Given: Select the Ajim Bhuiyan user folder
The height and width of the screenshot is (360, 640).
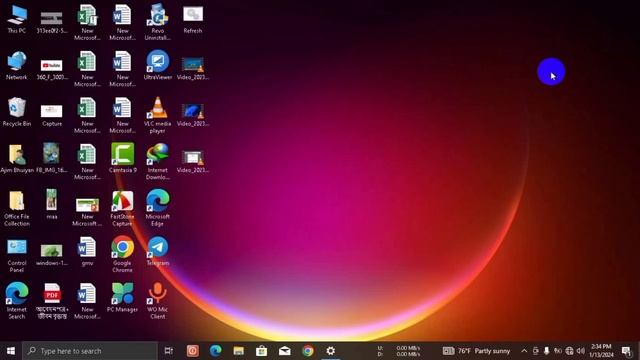Looking at the screenshot, I should 17,158.
